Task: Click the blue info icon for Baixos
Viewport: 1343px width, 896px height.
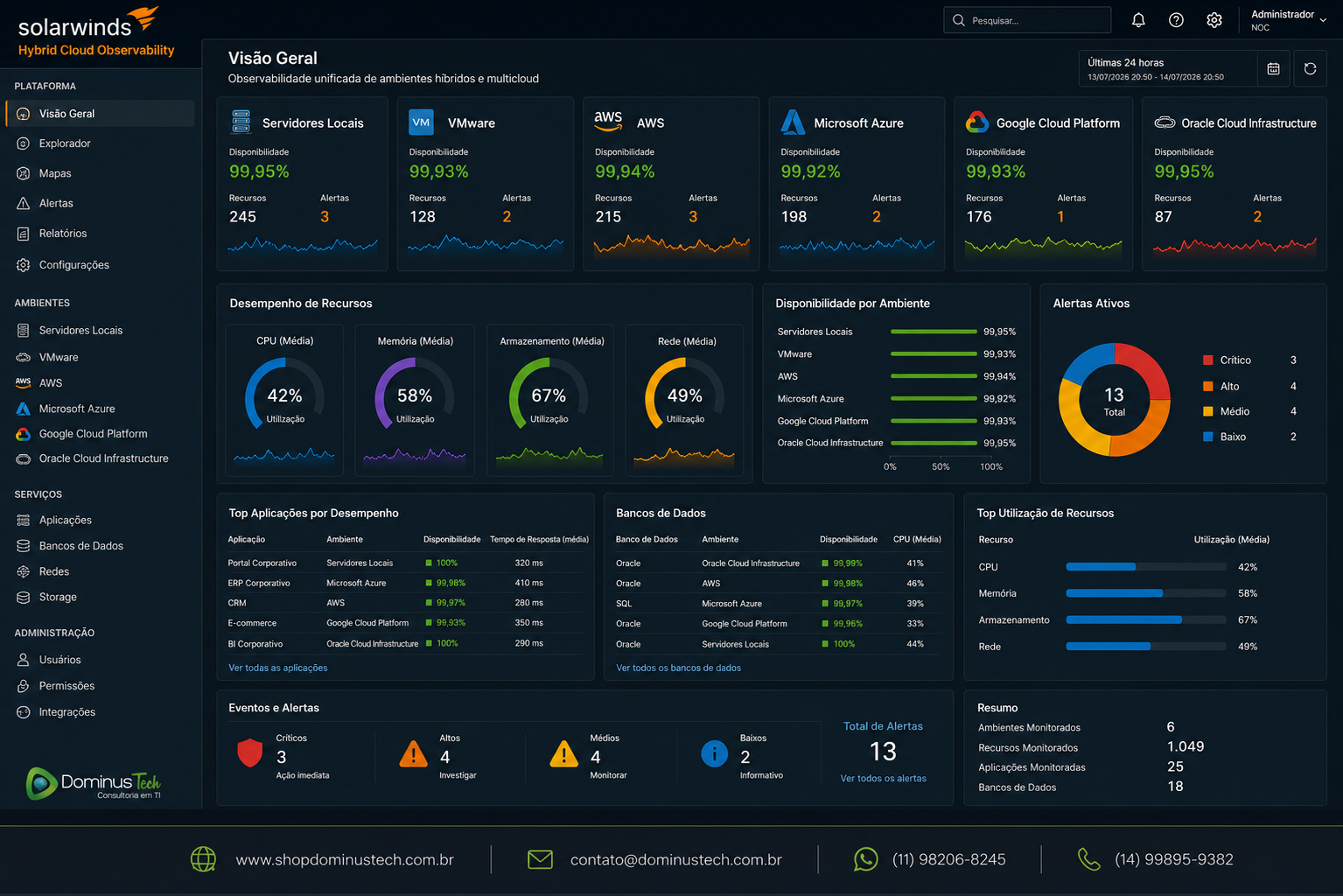Action: (715, 753)
